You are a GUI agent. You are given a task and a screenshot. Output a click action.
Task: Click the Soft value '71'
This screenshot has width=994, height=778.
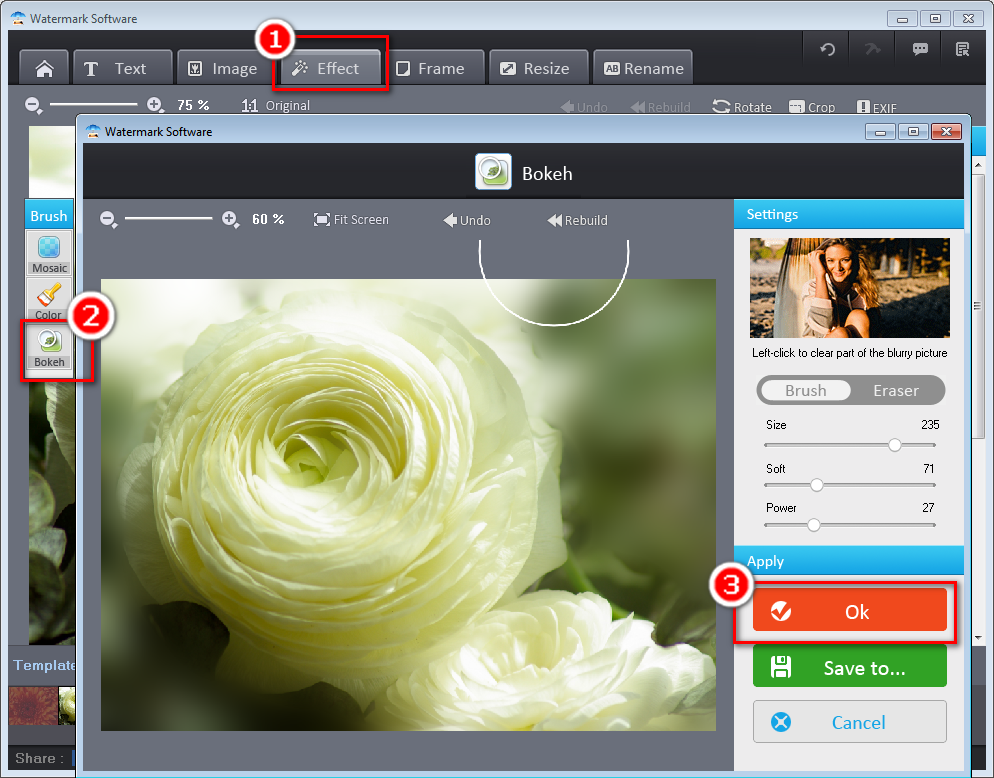(929, 469)
